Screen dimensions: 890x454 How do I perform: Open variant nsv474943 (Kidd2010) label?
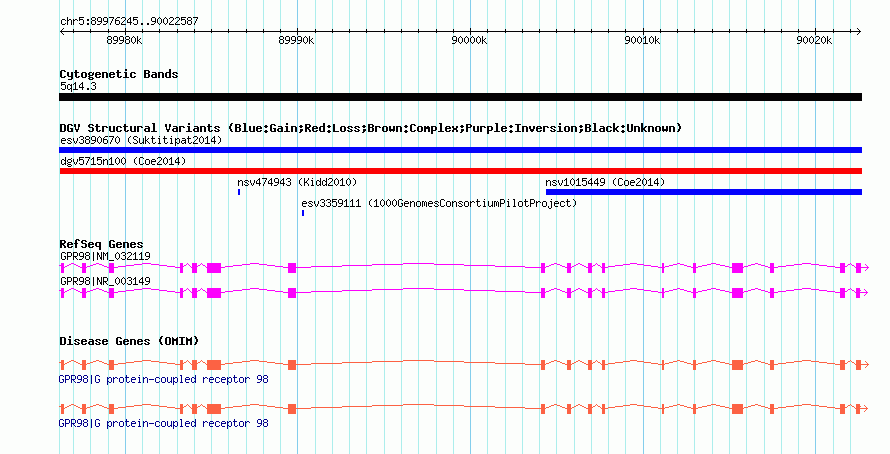(297, 182)
